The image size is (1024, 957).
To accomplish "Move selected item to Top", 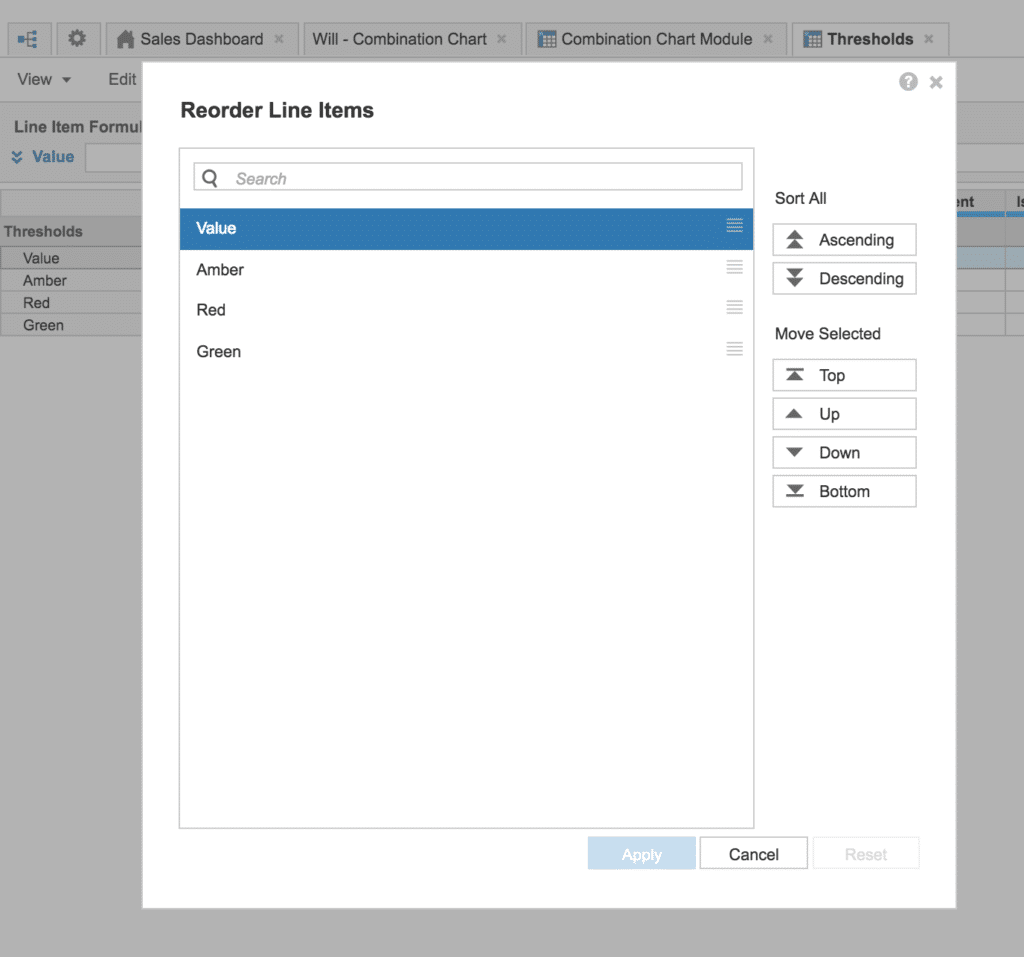I will [x=844, y=375].
